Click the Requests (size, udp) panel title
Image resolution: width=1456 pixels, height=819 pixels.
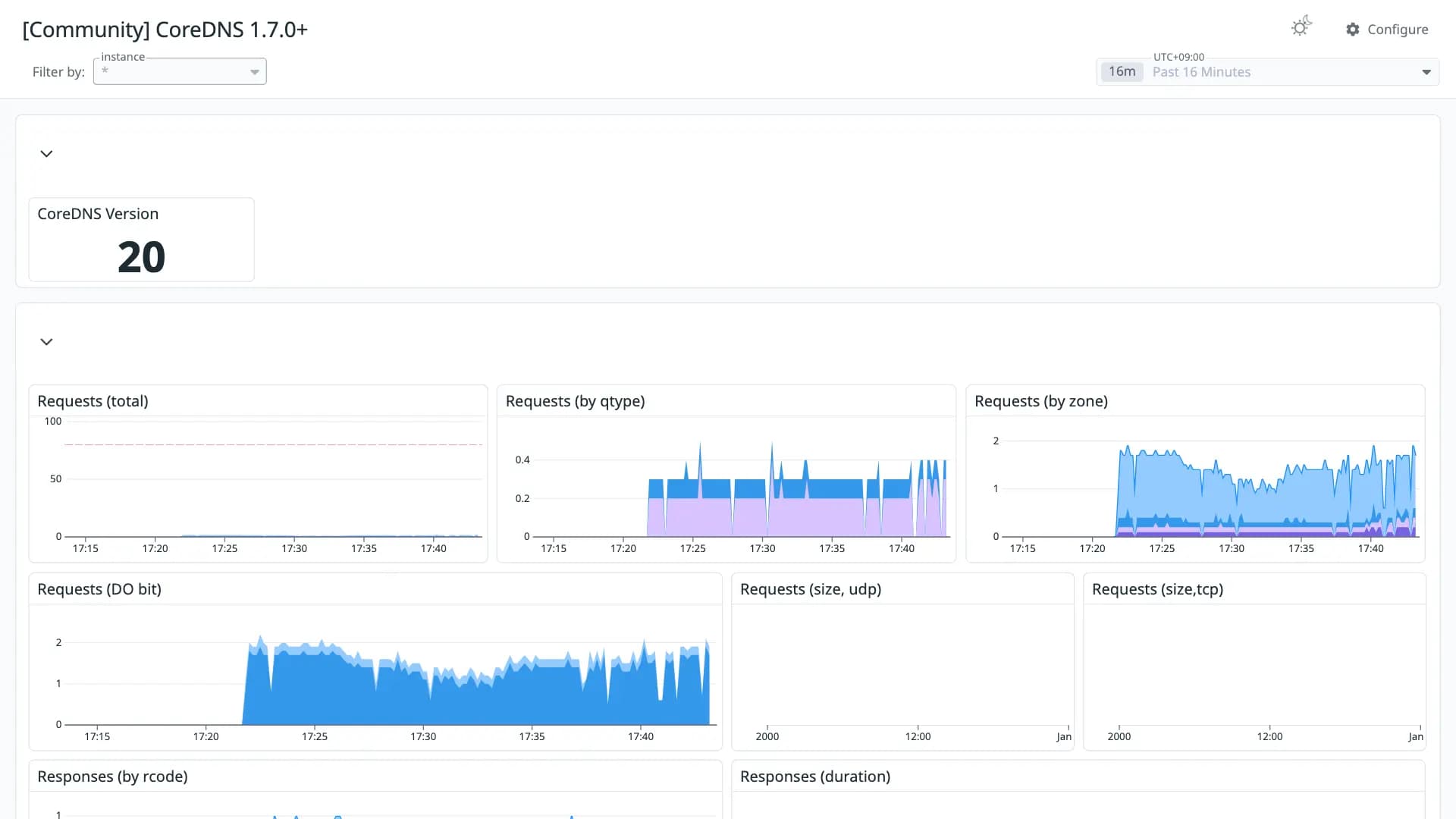pyautogui.click(x=810, y=589)
